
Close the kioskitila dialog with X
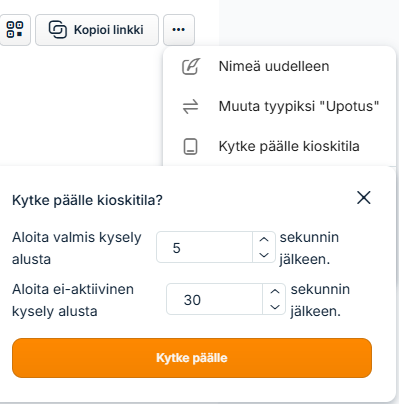click(364, 198)
